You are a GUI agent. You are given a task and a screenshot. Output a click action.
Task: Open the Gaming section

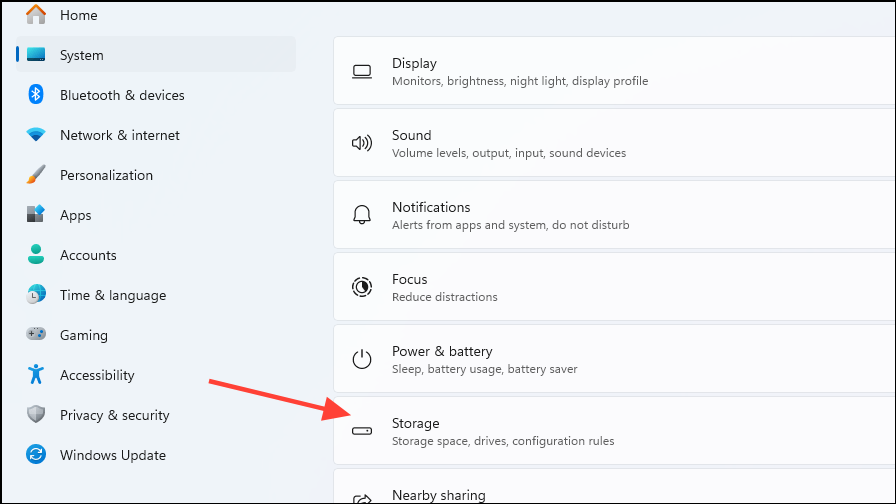(x=156, y=335)
